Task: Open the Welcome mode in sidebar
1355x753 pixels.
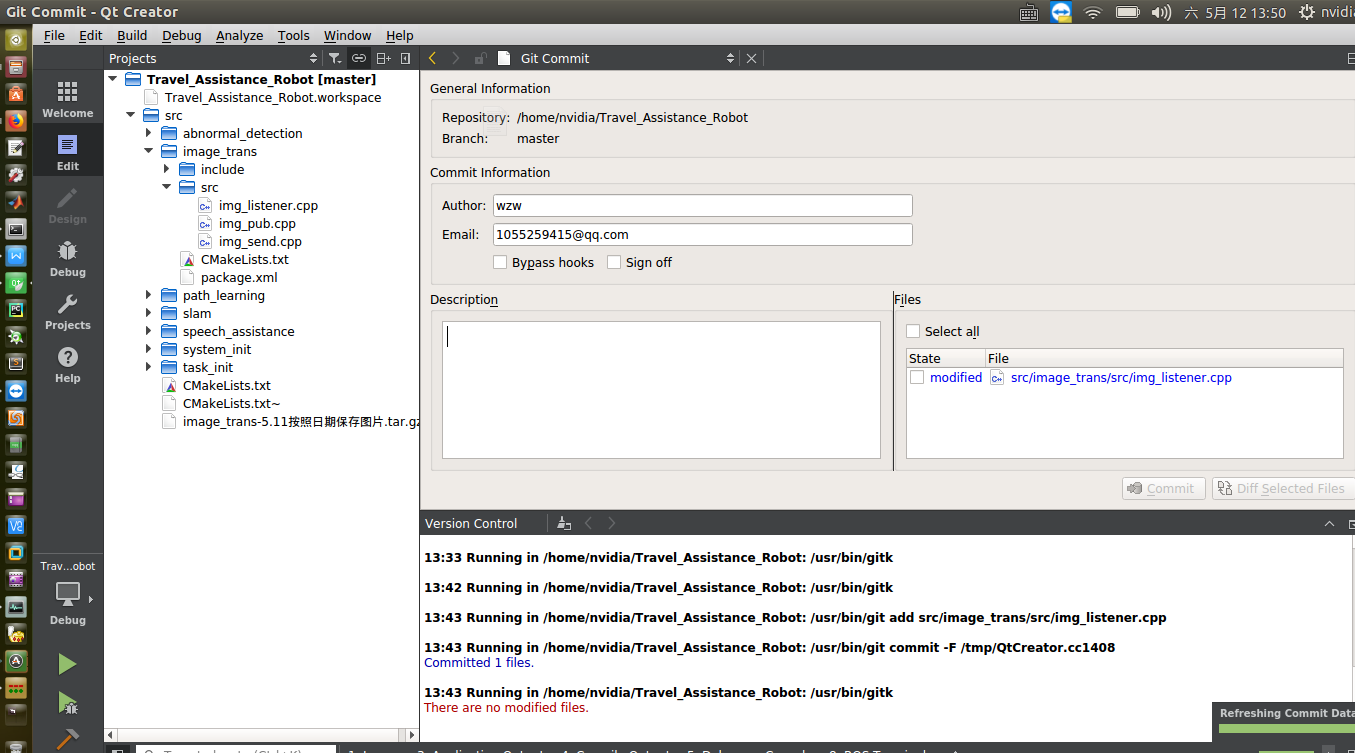Action: point(67,100)
